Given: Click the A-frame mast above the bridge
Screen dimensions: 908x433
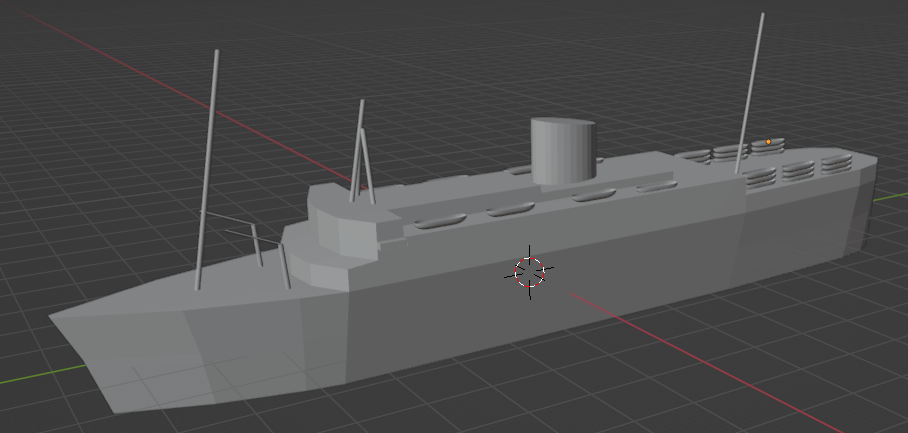Looking at the screenshot, I should point(363,152).
